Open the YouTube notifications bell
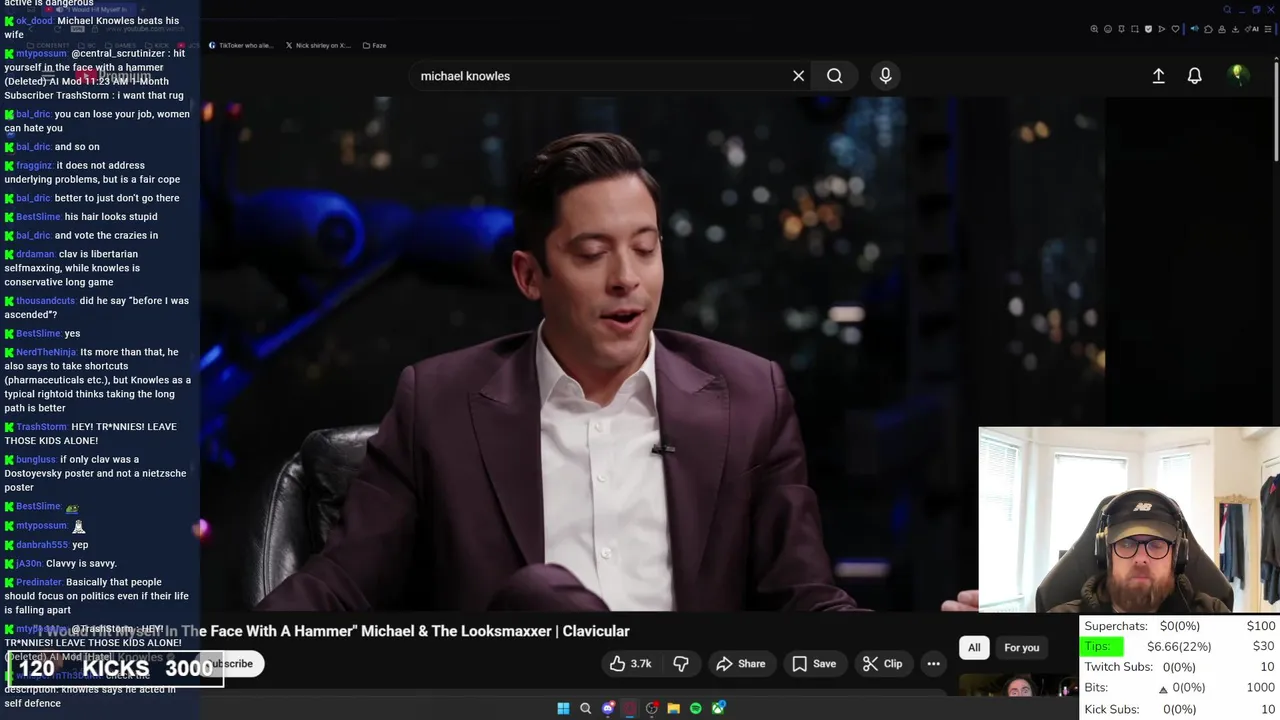This screenshot has width=1280, height=720. pyautogui.click(x=1194, y=76)
